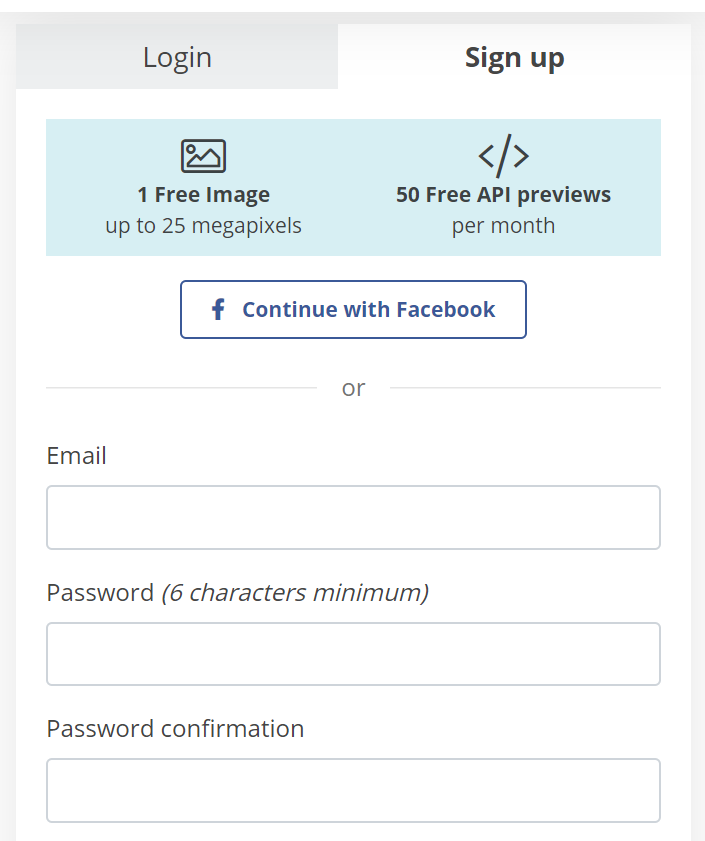705x841 pixels.
Task: Select the Password confirmation input field
Action: click(353, 790)
